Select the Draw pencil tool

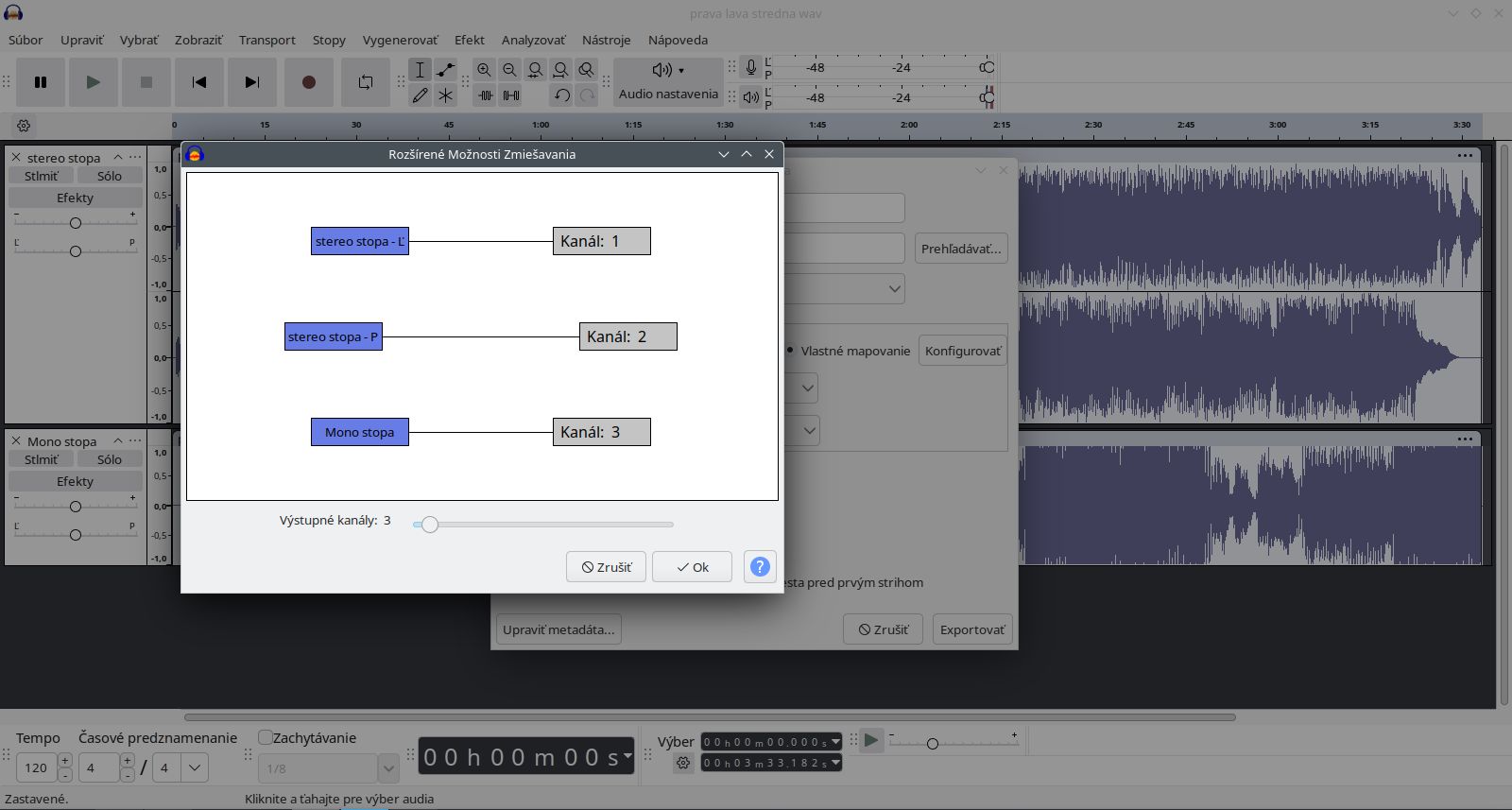point(421,95)
